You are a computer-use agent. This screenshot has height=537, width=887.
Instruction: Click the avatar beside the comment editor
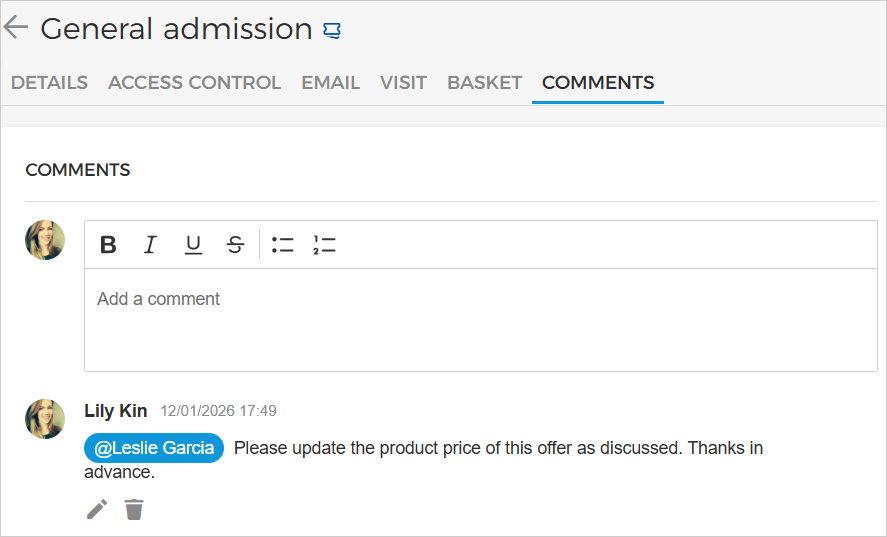[x=45, y=240]
